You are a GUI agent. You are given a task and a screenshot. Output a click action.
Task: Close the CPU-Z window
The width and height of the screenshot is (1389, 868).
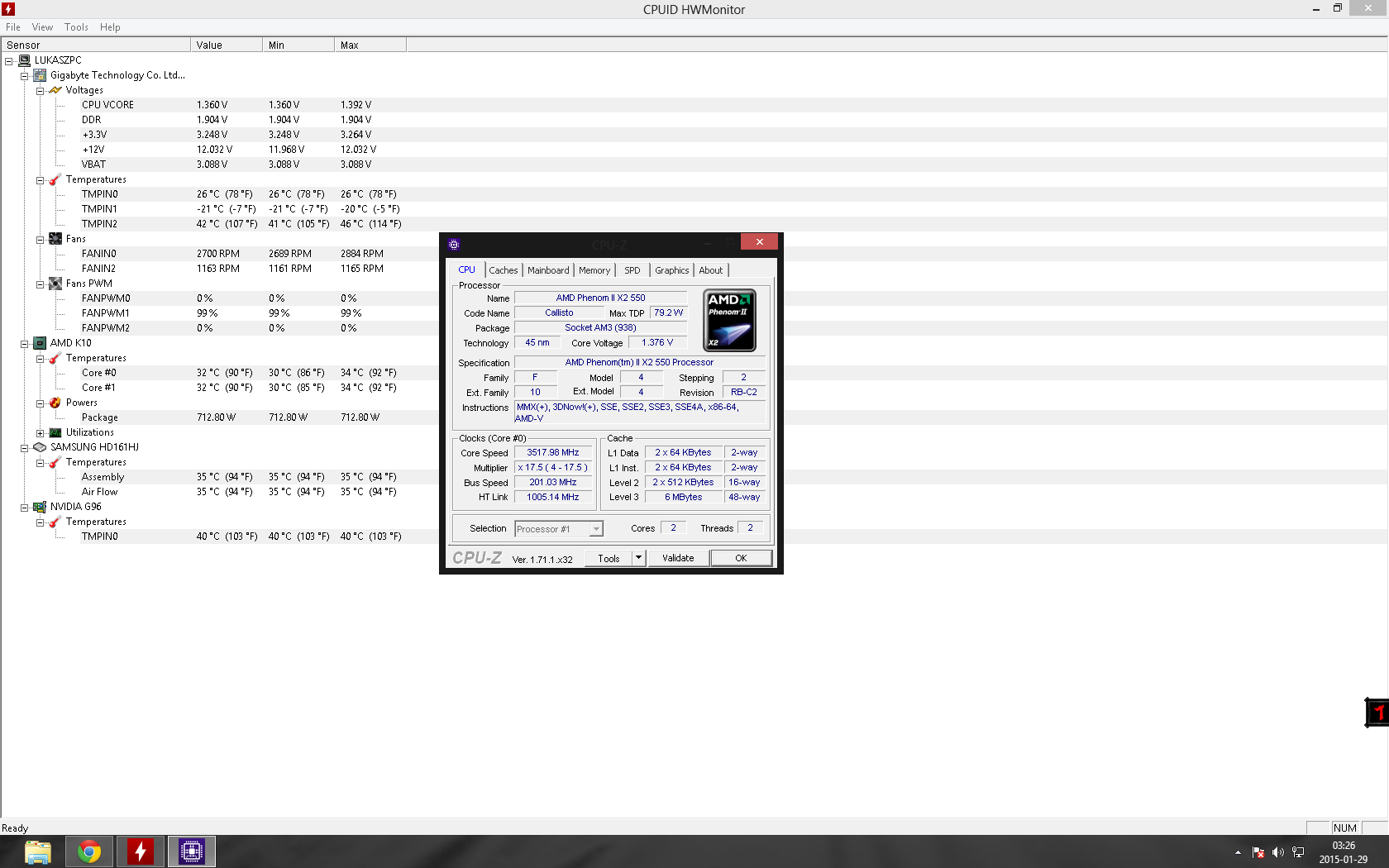pyautogui.click(x=759, y=241)
